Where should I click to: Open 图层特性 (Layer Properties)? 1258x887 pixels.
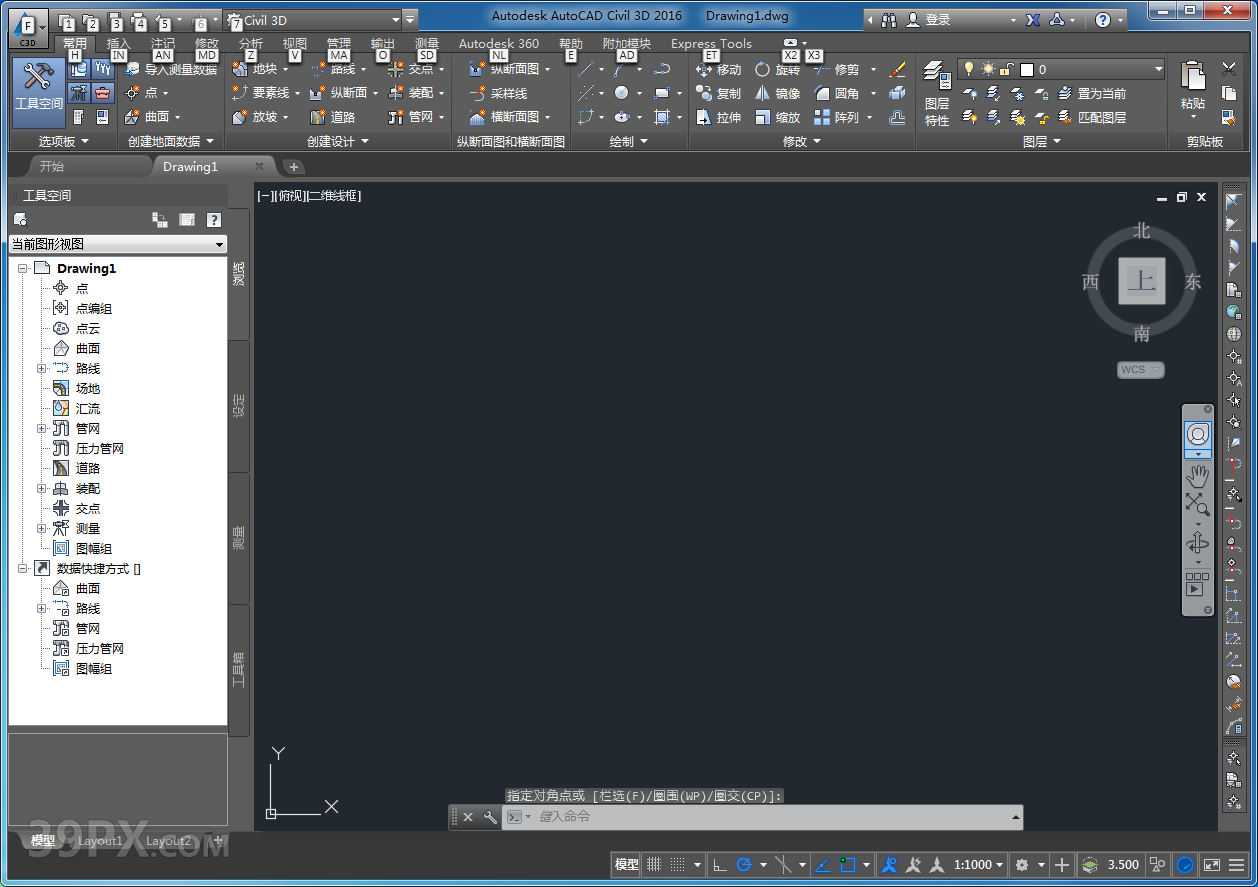(937, 93)
